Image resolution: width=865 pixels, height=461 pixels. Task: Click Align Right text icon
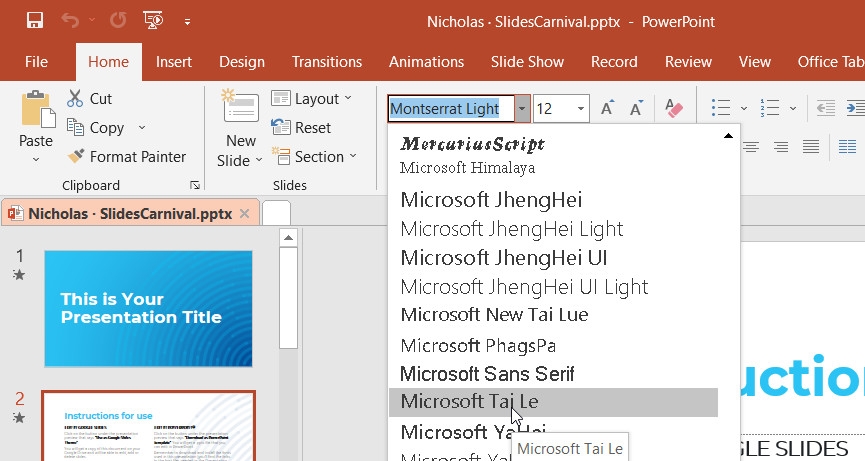point(781,147)
